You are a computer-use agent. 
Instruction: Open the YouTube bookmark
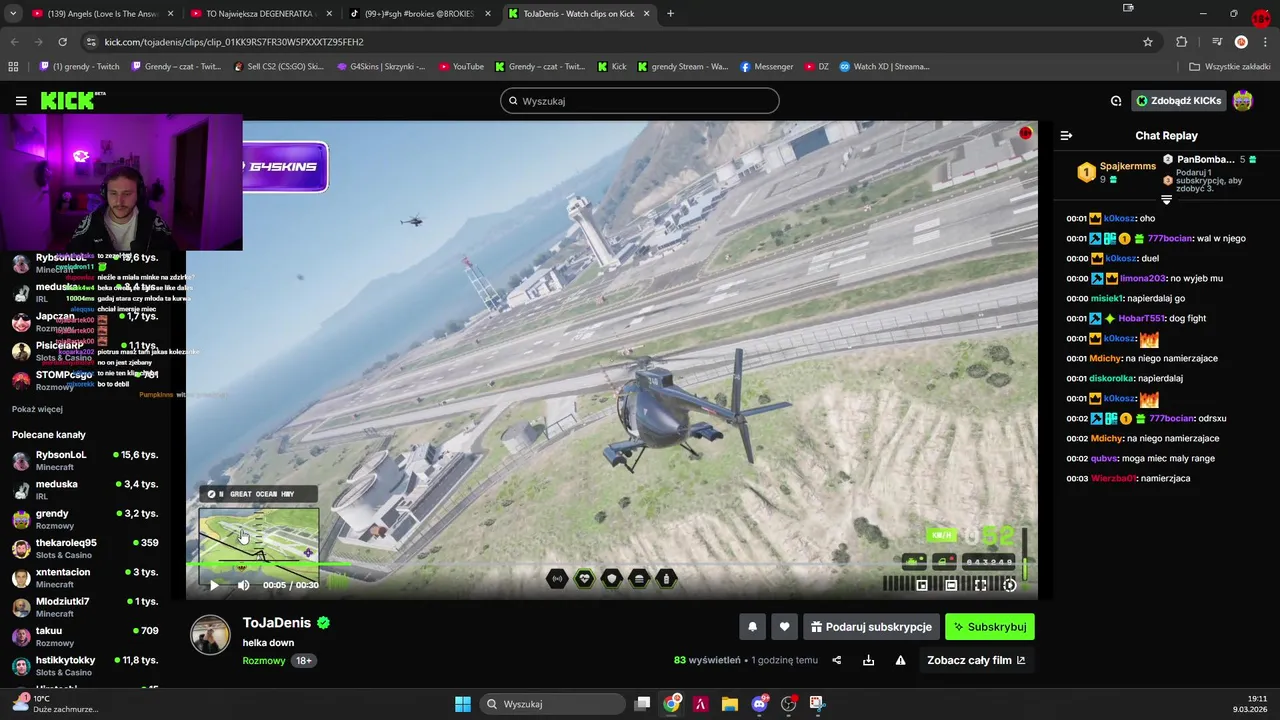(461, 67)
